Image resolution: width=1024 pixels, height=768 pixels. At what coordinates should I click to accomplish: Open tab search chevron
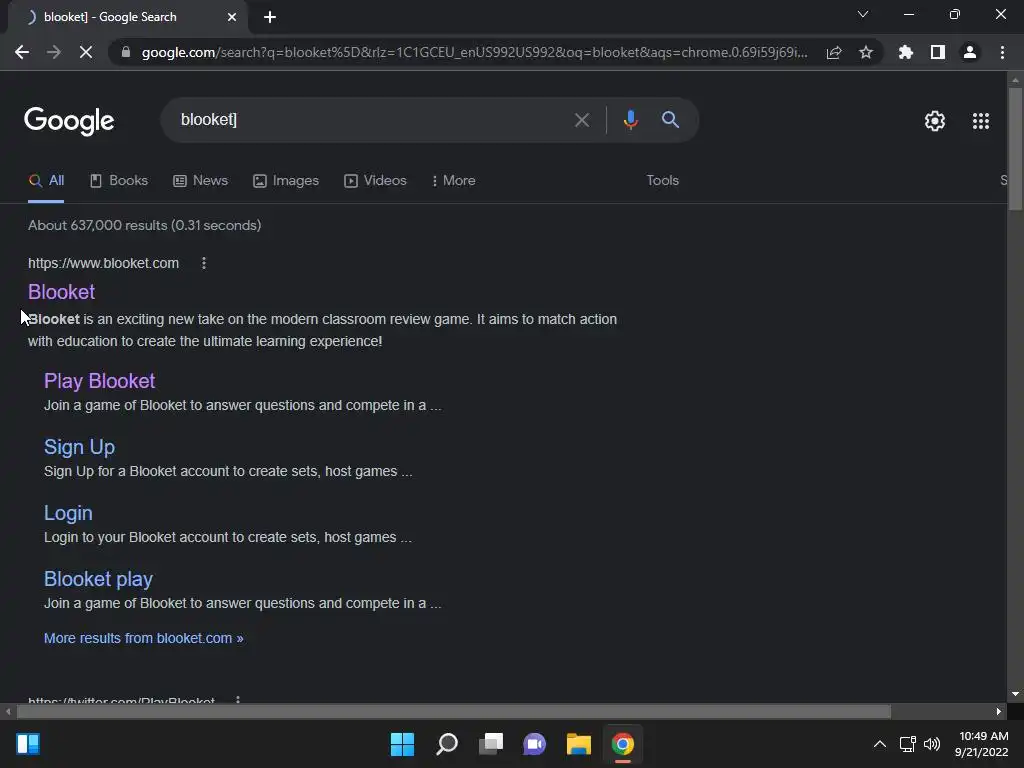[x=863, y=14]
